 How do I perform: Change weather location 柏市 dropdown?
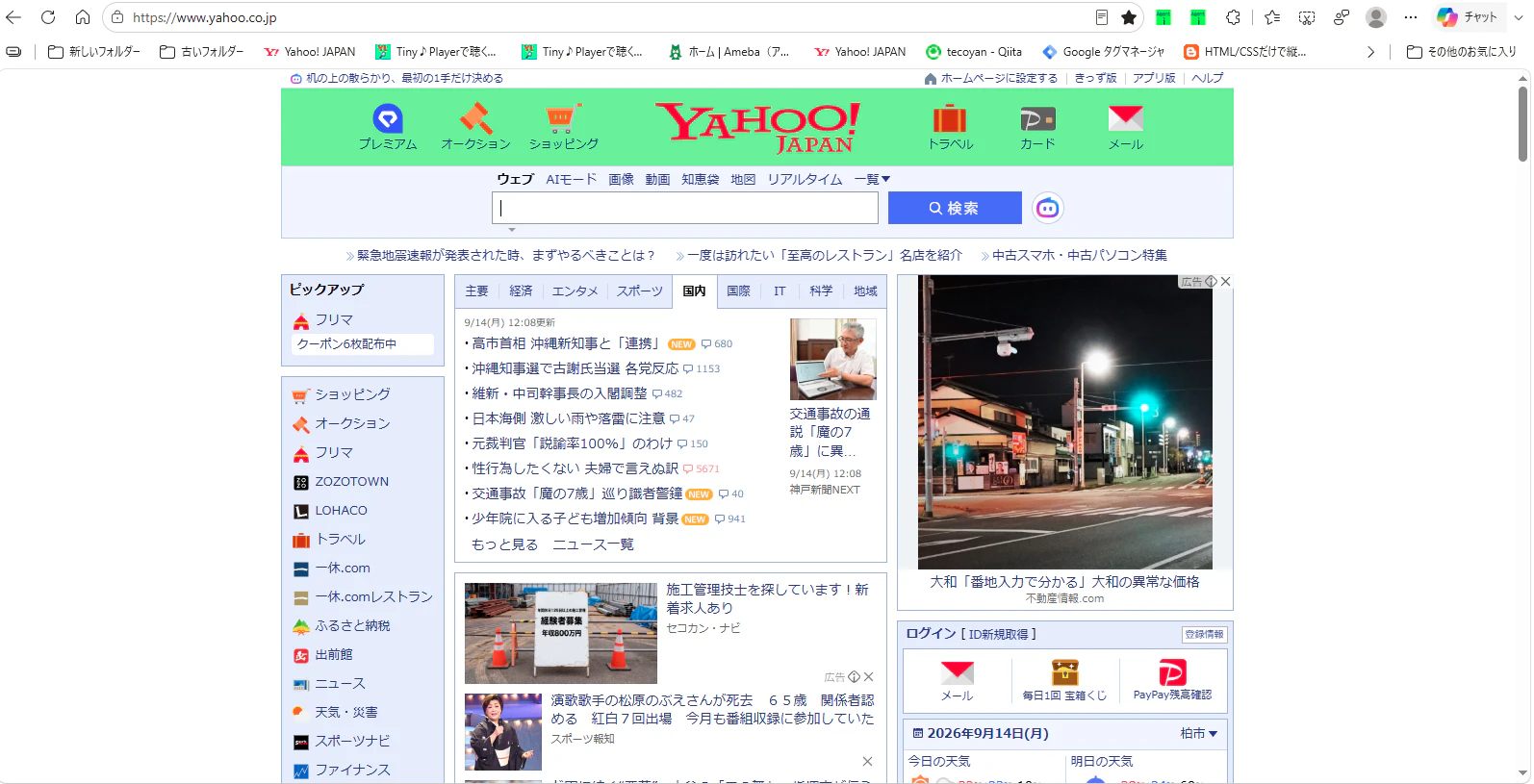(1198, 733)
